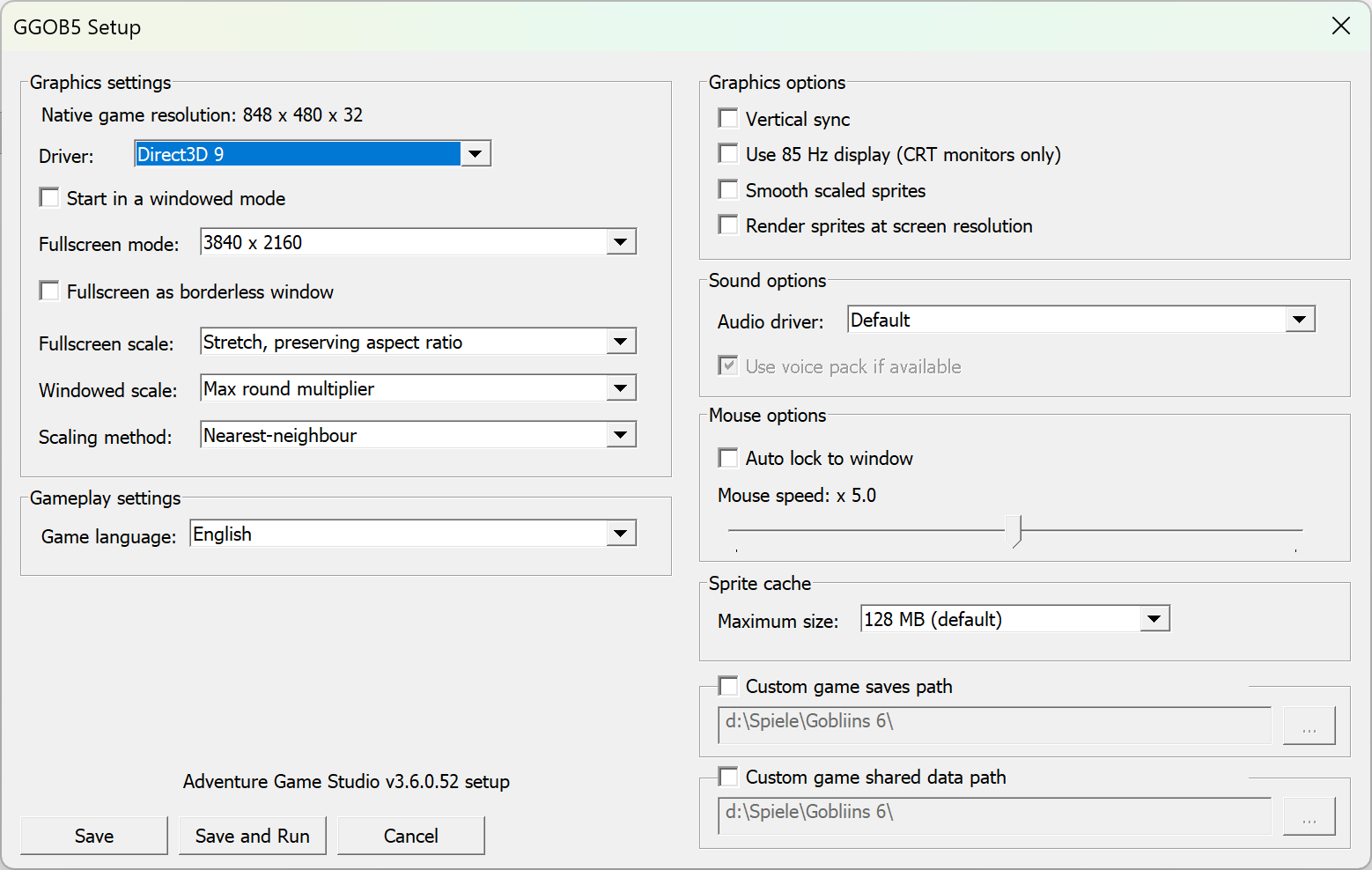Toggle Auto lock to window
The width and height of the screenshot is (1372, 870).
pos(728,458)
